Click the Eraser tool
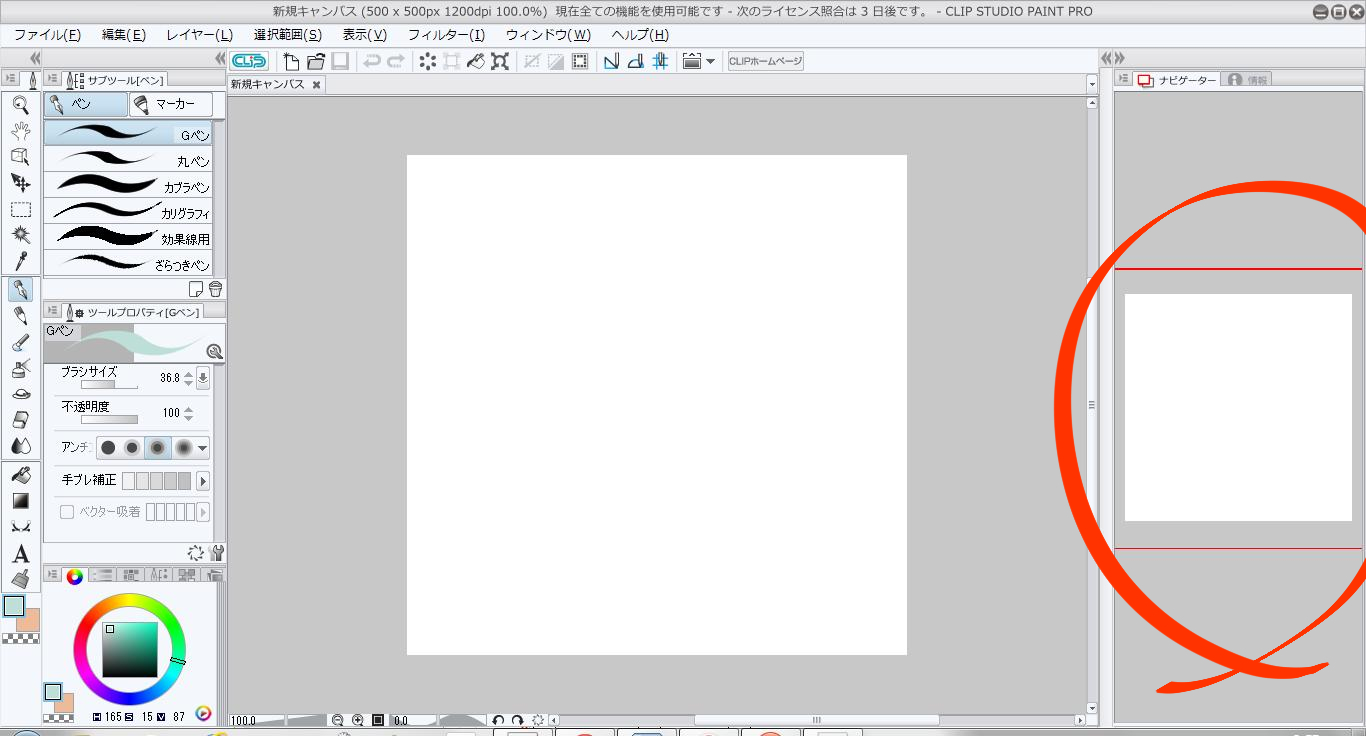 pyautogui.click(x=20, y=419)
